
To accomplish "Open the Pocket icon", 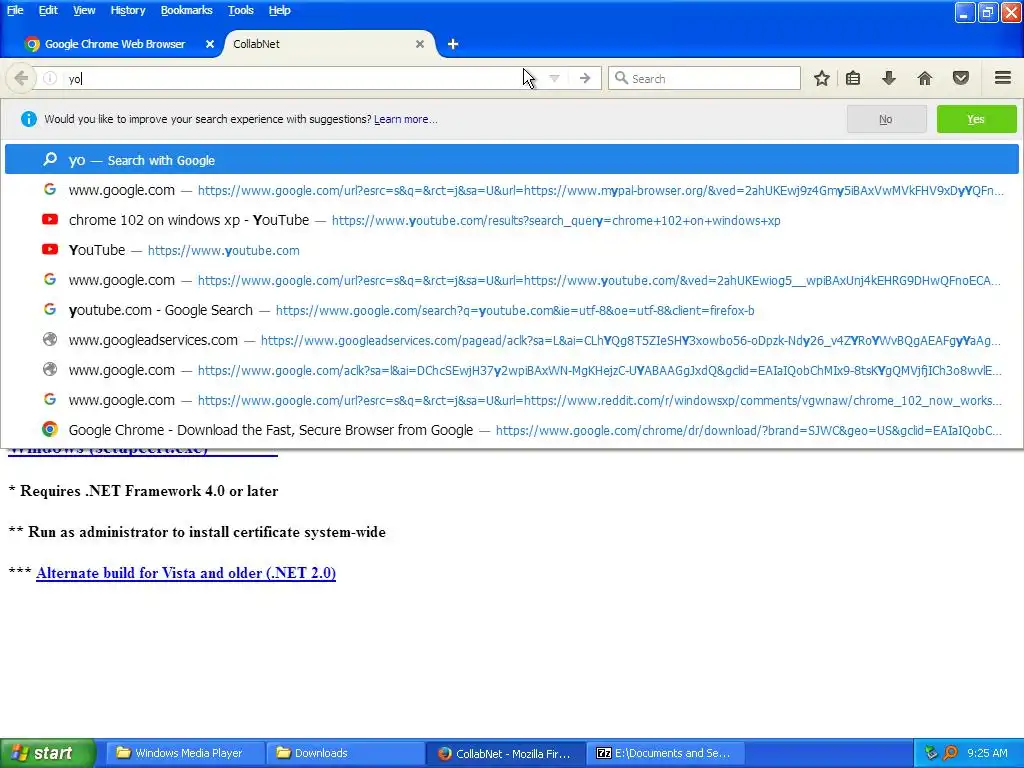I will point(960,78).
